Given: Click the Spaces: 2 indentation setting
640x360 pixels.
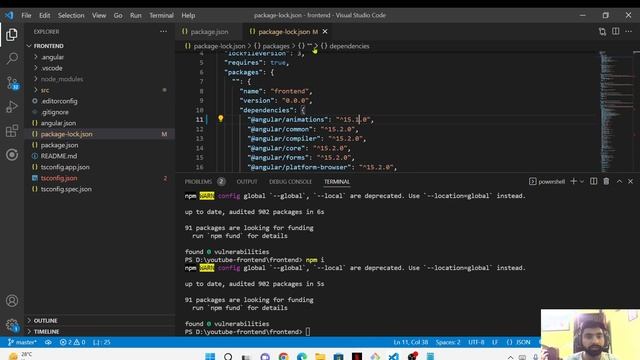Looking at the screenshot, I should pyautogui.click(x=448, y=342).
